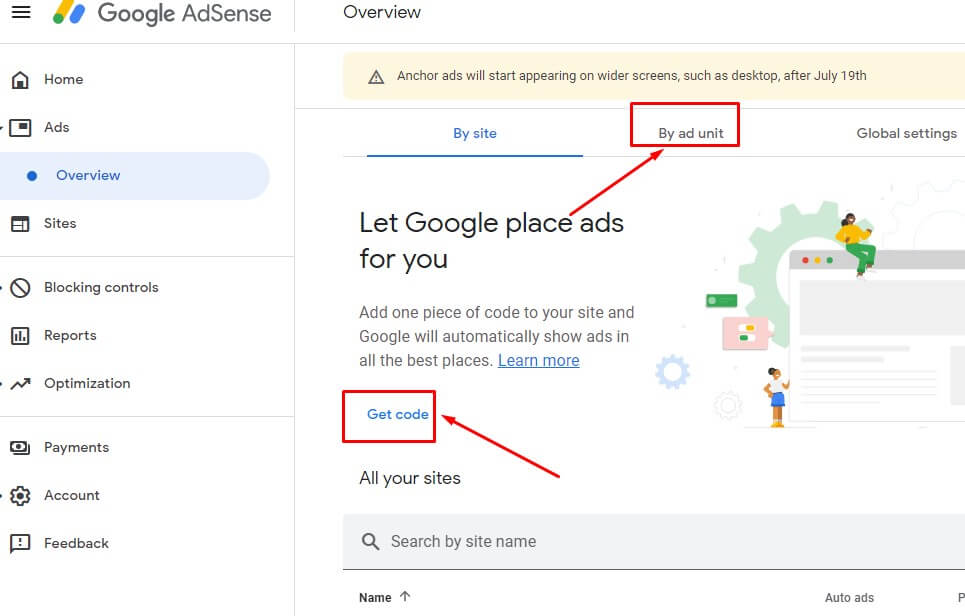The image size is (965, 616).
Task: Open the Global settings tab
Action: tap(907, 133)
